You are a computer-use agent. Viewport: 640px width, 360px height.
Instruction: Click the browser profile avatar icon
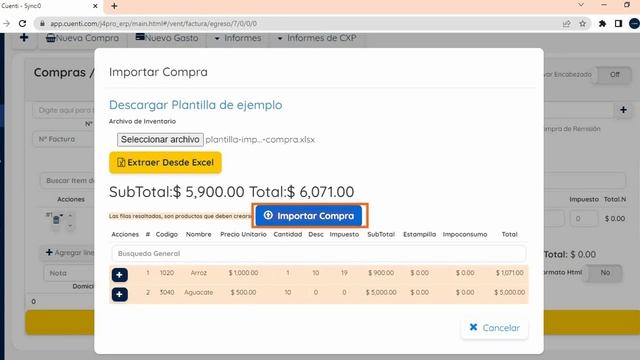click(635, 24)
